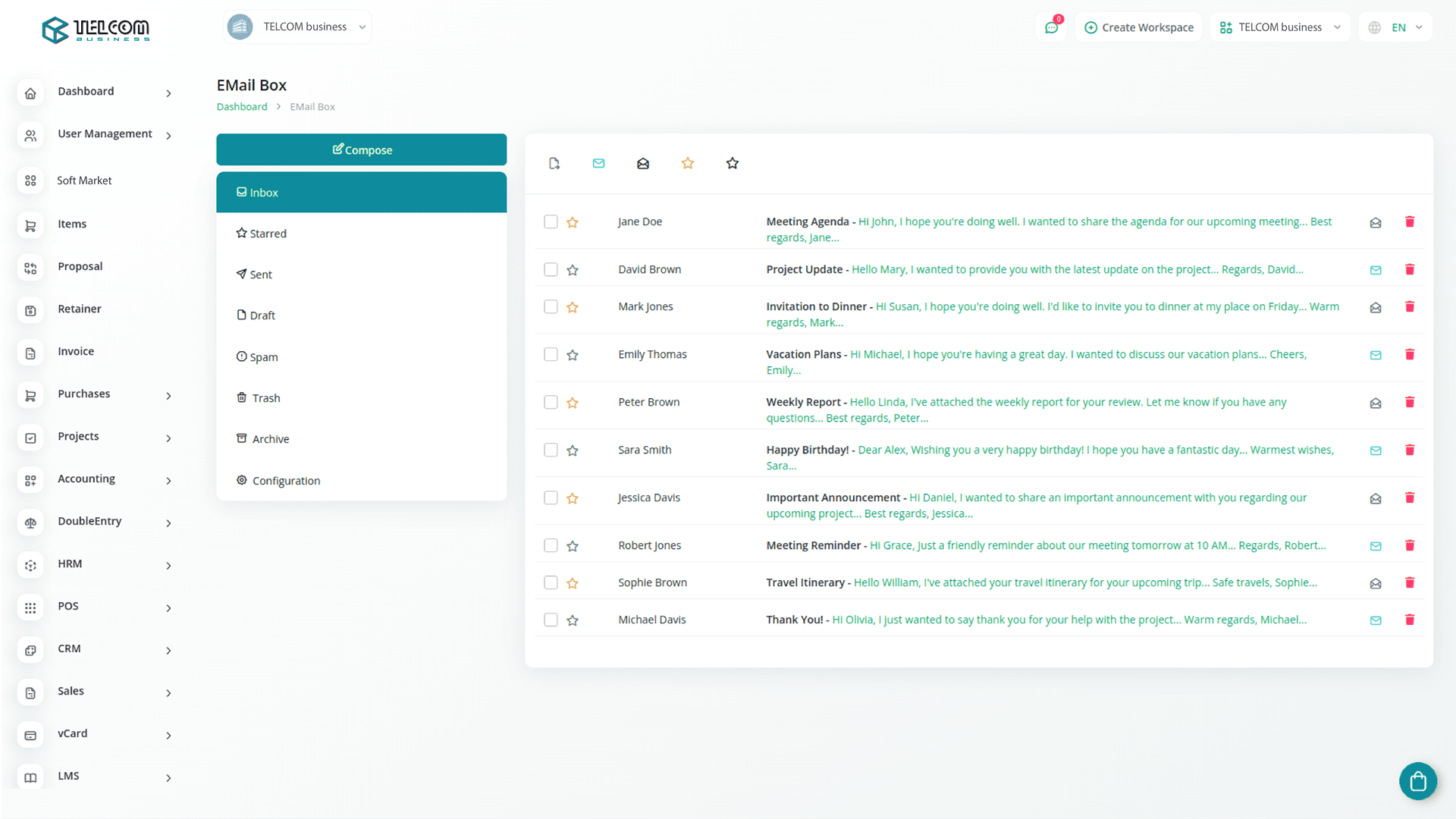Open the TELCOM business workspace dropdown in the header

pyautogui.click(x=1280, y=27)
